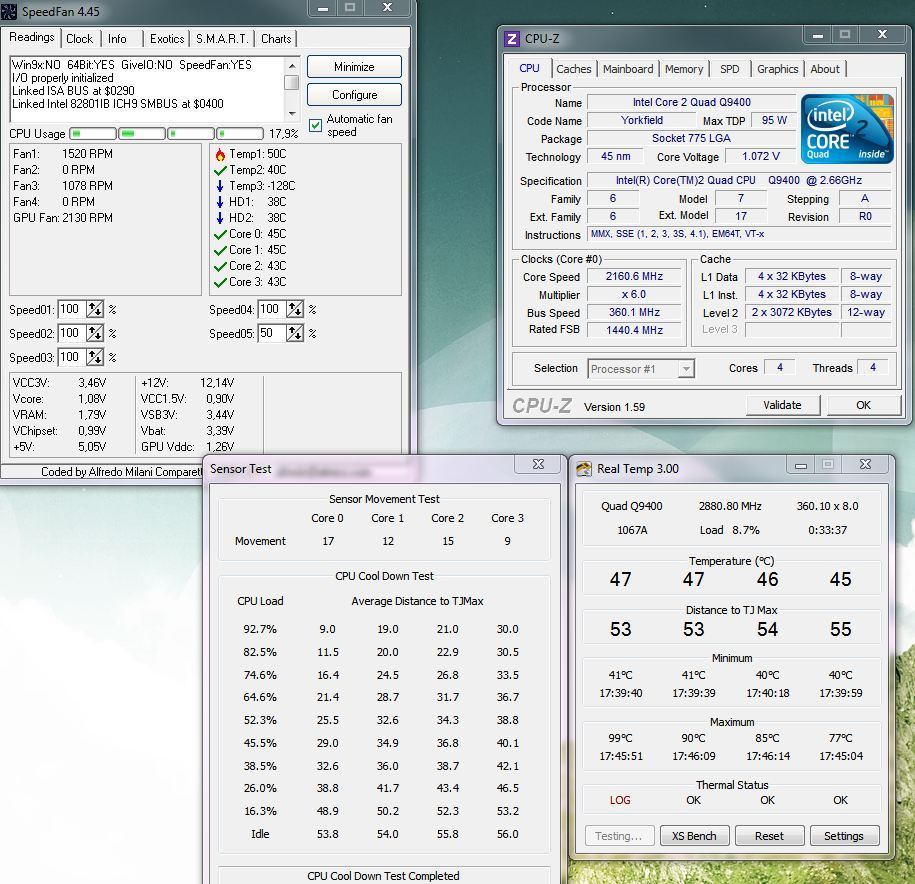Click the Rated FSB value 1440.4 MHz
This screenshot has width=915, height=884.
[634, 330]
